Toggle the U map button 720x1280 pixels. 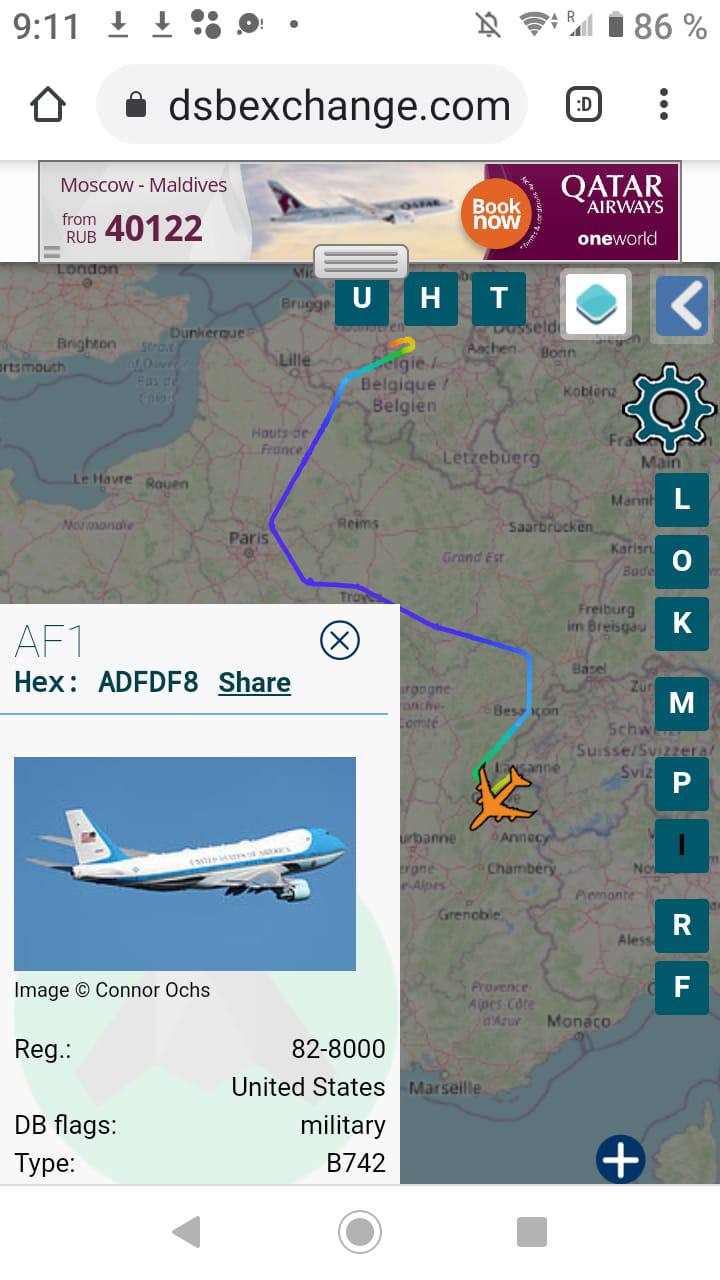pos(362,298)
